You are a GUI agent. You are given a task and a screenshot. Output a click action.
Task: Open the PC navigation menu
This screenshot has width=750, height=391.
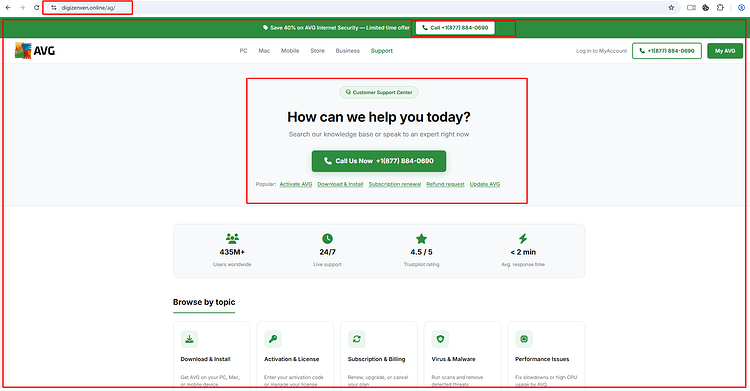click(x=243, y=51)
